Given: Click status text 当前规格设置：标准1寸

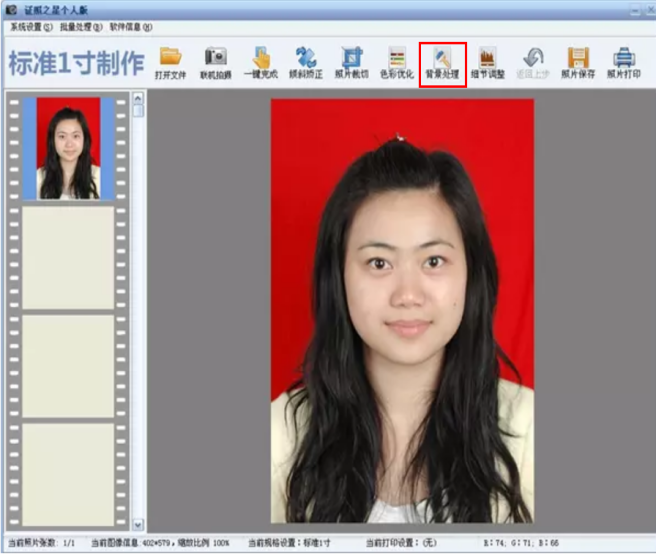Looking at the screenshot, I should click(290, 543).
